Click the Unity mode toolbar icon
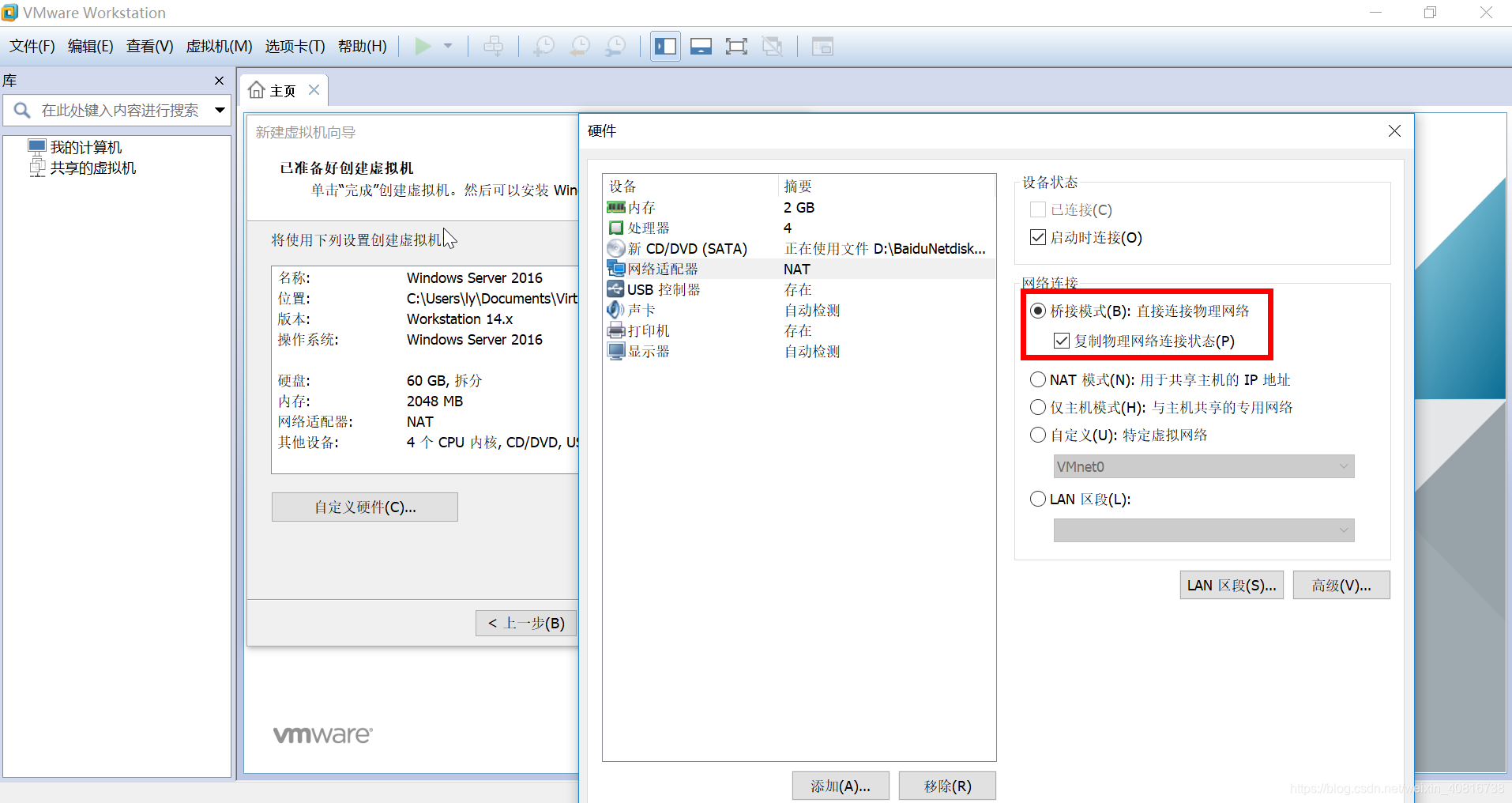Screen dimensions: 1512x803 point(772,47)
